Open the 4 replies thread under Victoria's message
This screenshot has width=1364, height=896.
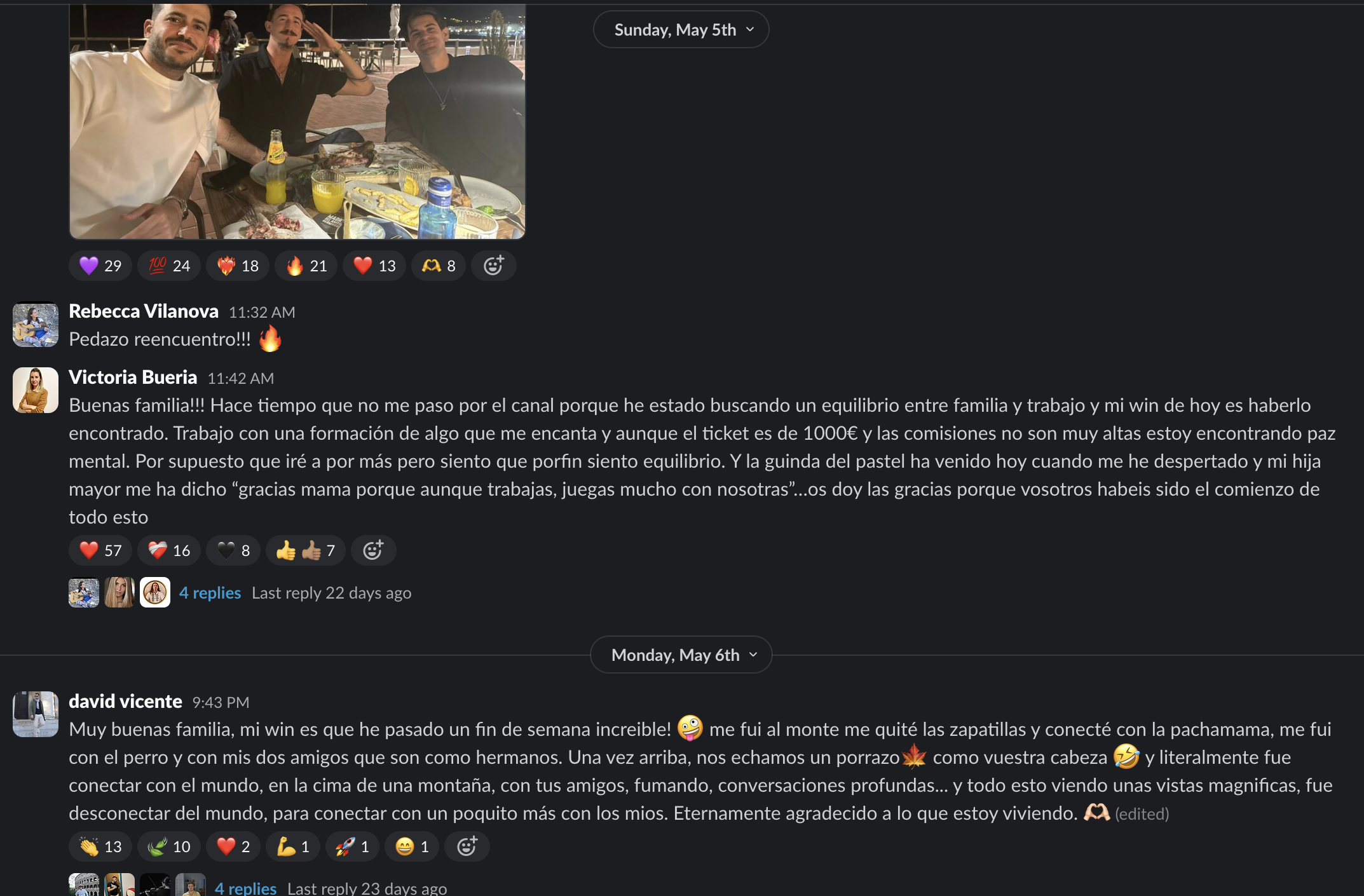click(x=210, y=593)
